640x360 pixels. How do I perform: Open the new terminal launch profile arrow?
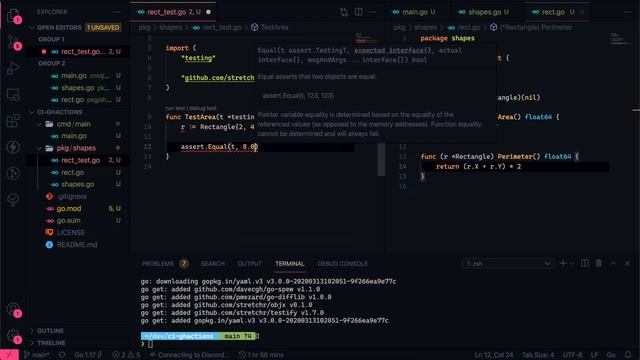pos(572,264)
